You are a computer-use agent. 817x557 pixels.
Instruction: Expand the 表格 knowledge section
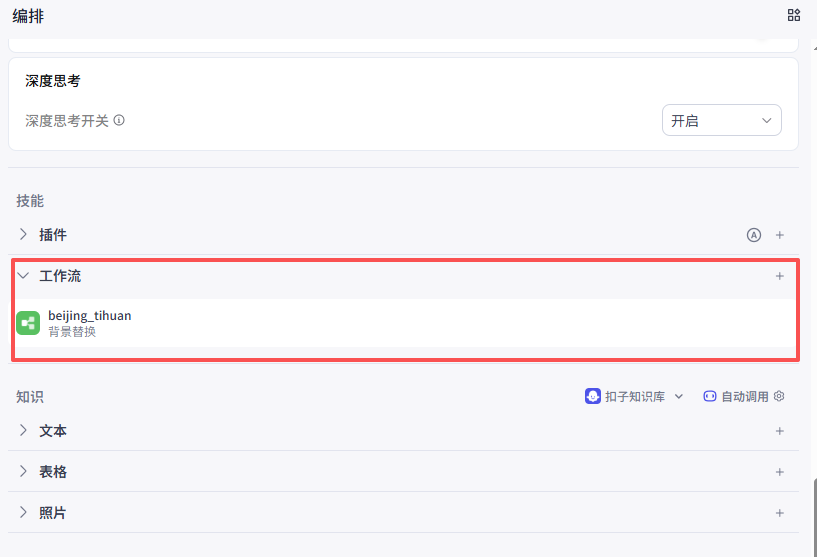[x=23, y=472]
